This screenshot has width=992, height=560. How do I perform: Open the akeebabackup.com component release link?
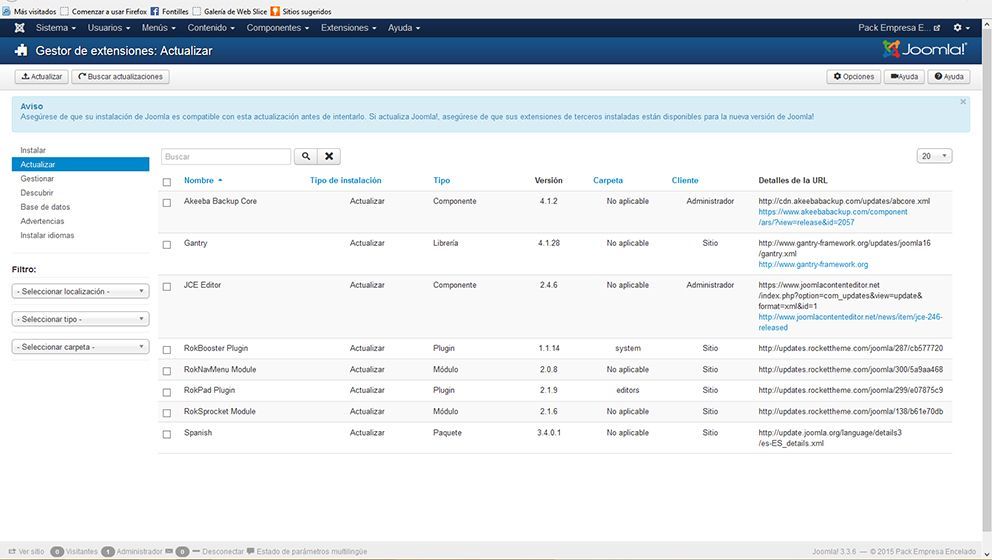click(x=833, y=217)
